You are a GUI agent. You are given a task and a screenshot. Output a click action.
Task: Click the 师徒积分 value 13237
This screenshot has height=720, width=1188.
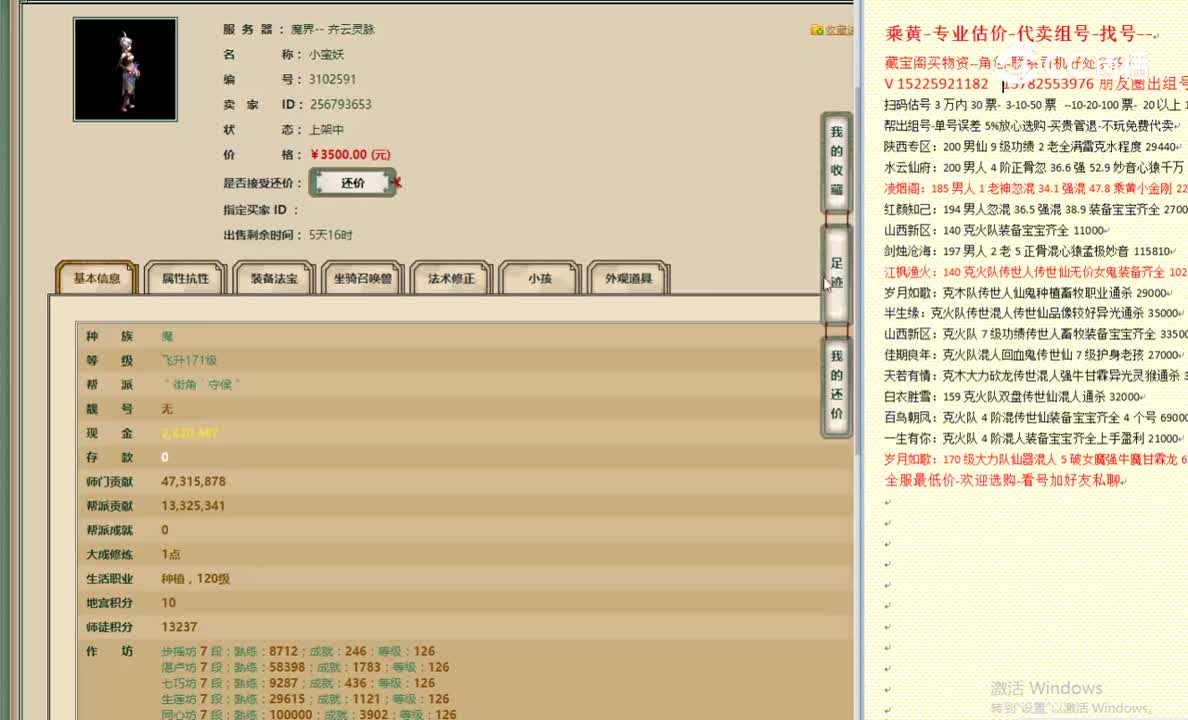pos(179,627)
